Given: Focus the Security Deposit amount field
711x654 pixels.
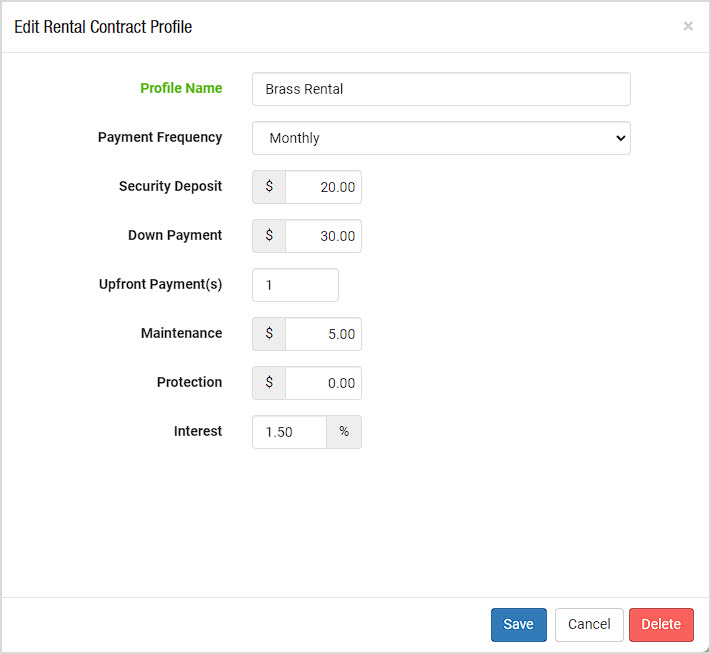Looking at the screenshot, I should tap(323, 187).
